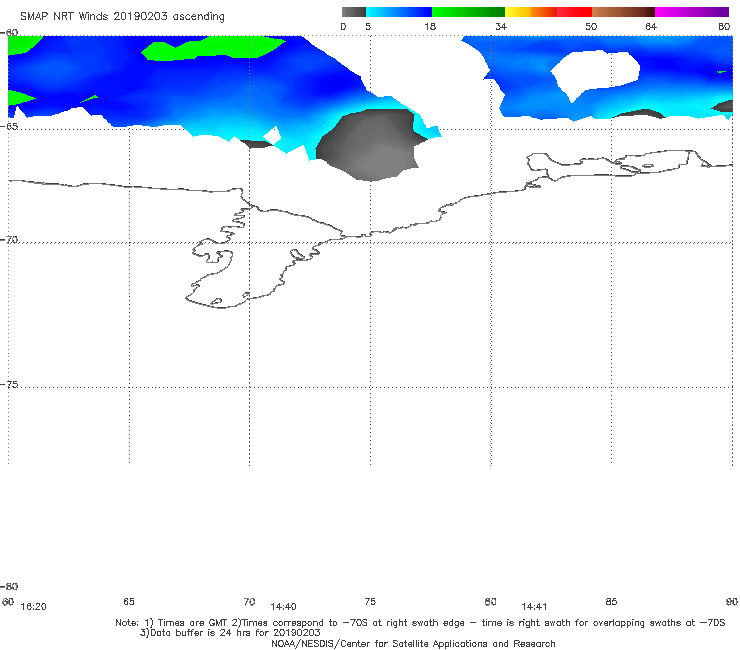The height and width of the screenshot is (650, 740).
Task: Click the "-80" latitude label
Action: coord(9,586)
